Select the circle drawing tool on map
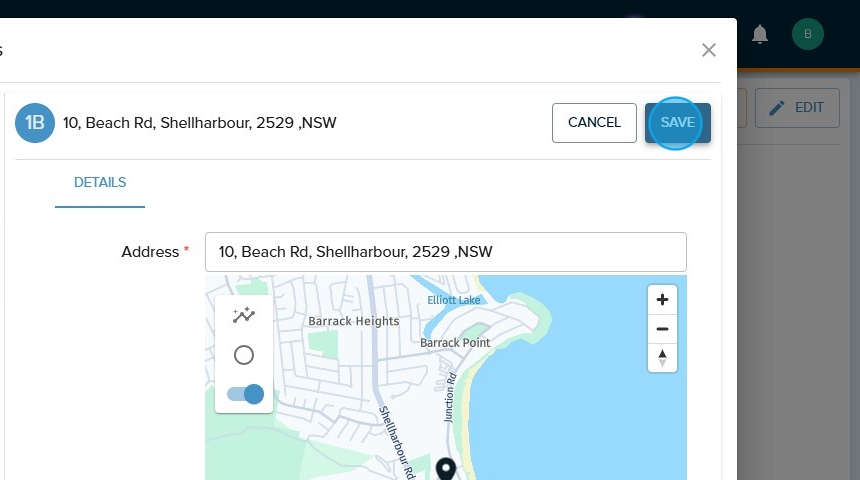The height and width of the screenshot is (480, 860). pyautogui.click(x=243, y=355)
